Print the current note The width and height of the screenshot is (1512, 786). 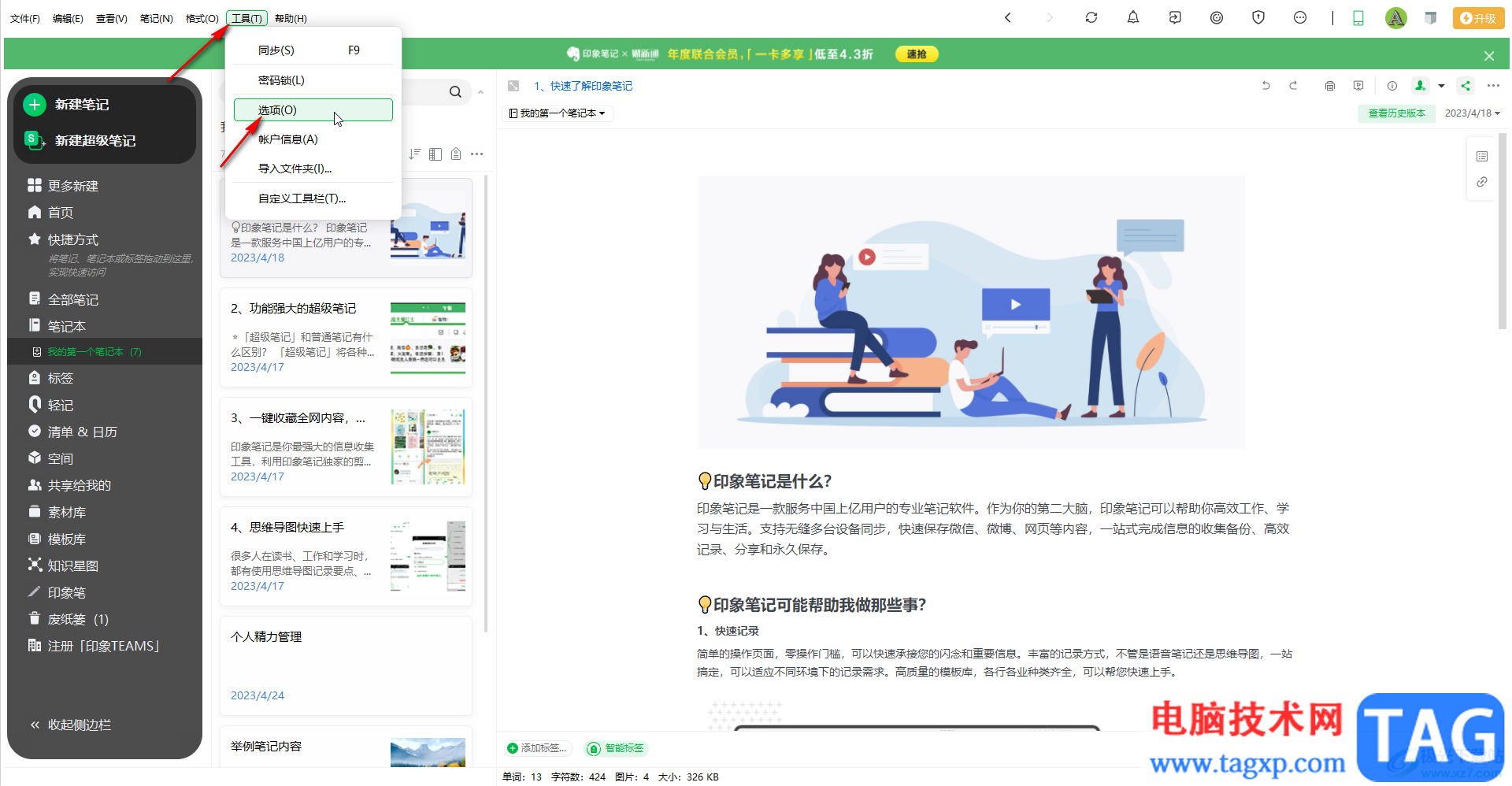1330,86
